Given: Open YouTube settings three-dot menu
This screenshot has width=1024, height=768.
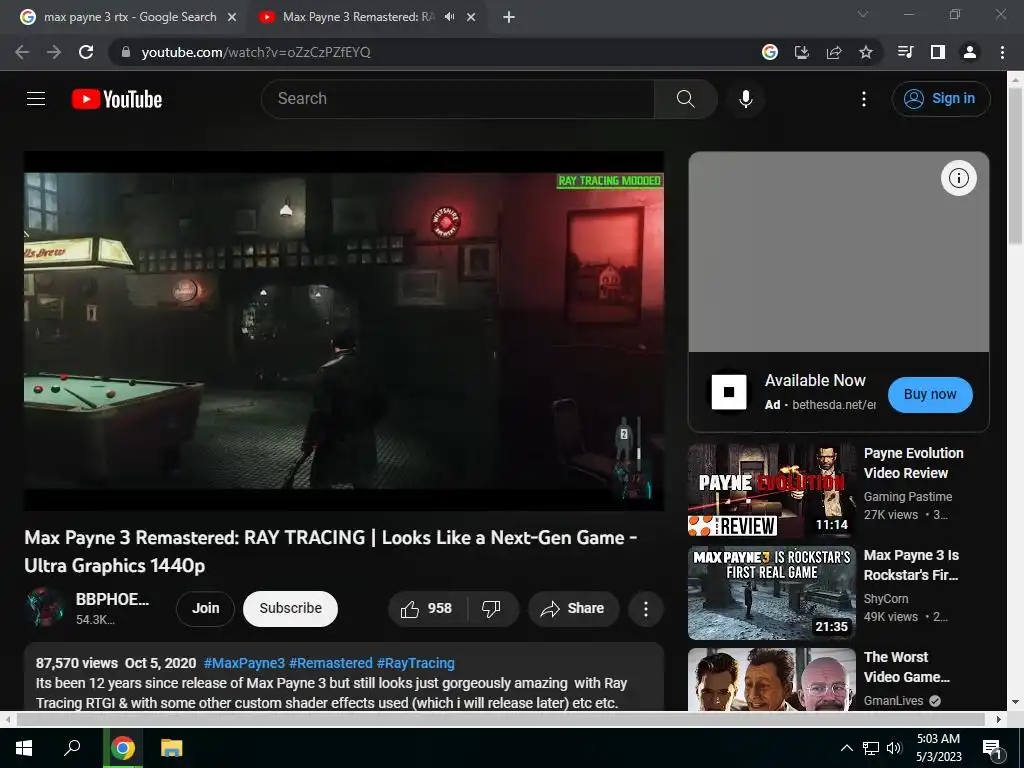Looking at the screenshot, I should pos(863,99).
